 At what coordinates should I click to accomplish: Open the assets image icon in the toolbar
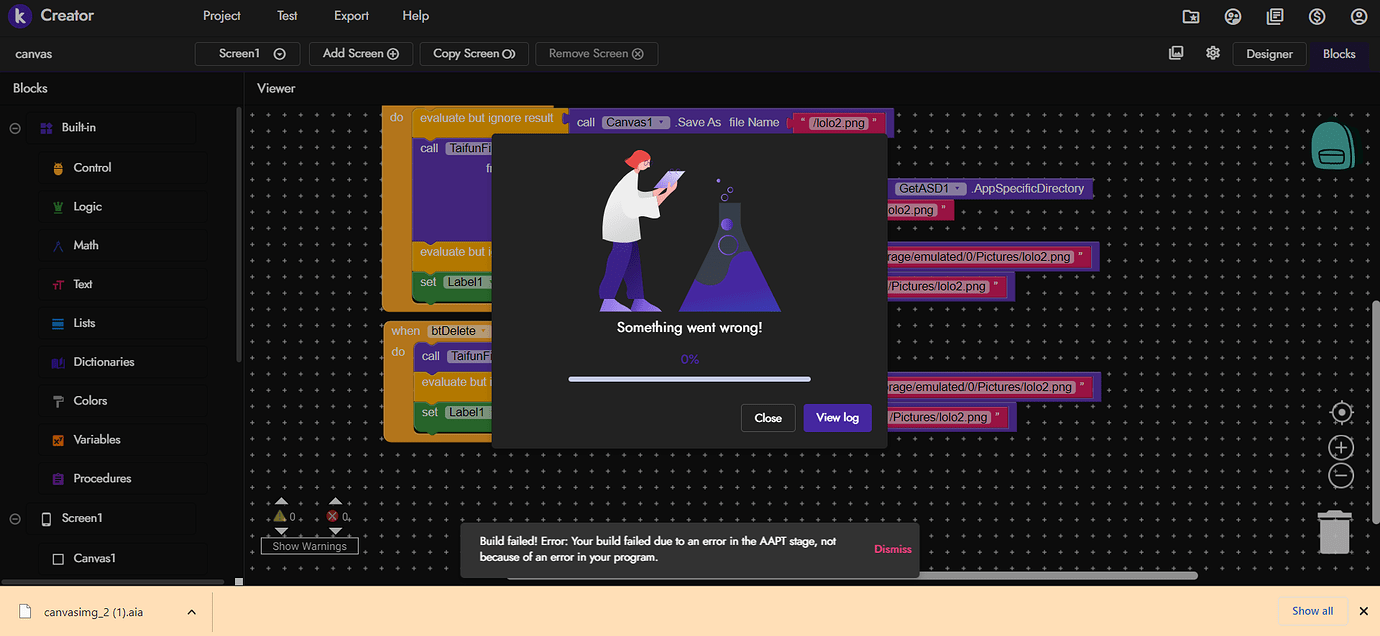point(1176,53)
